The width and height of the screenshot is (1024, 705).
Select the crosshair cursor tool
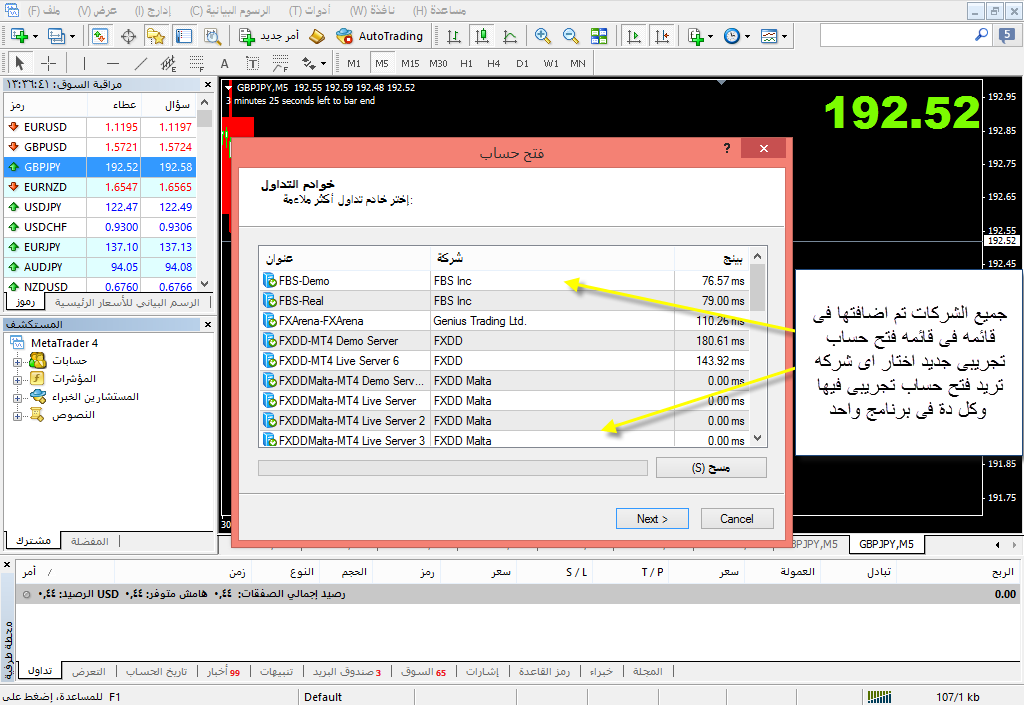click(47, 63)
